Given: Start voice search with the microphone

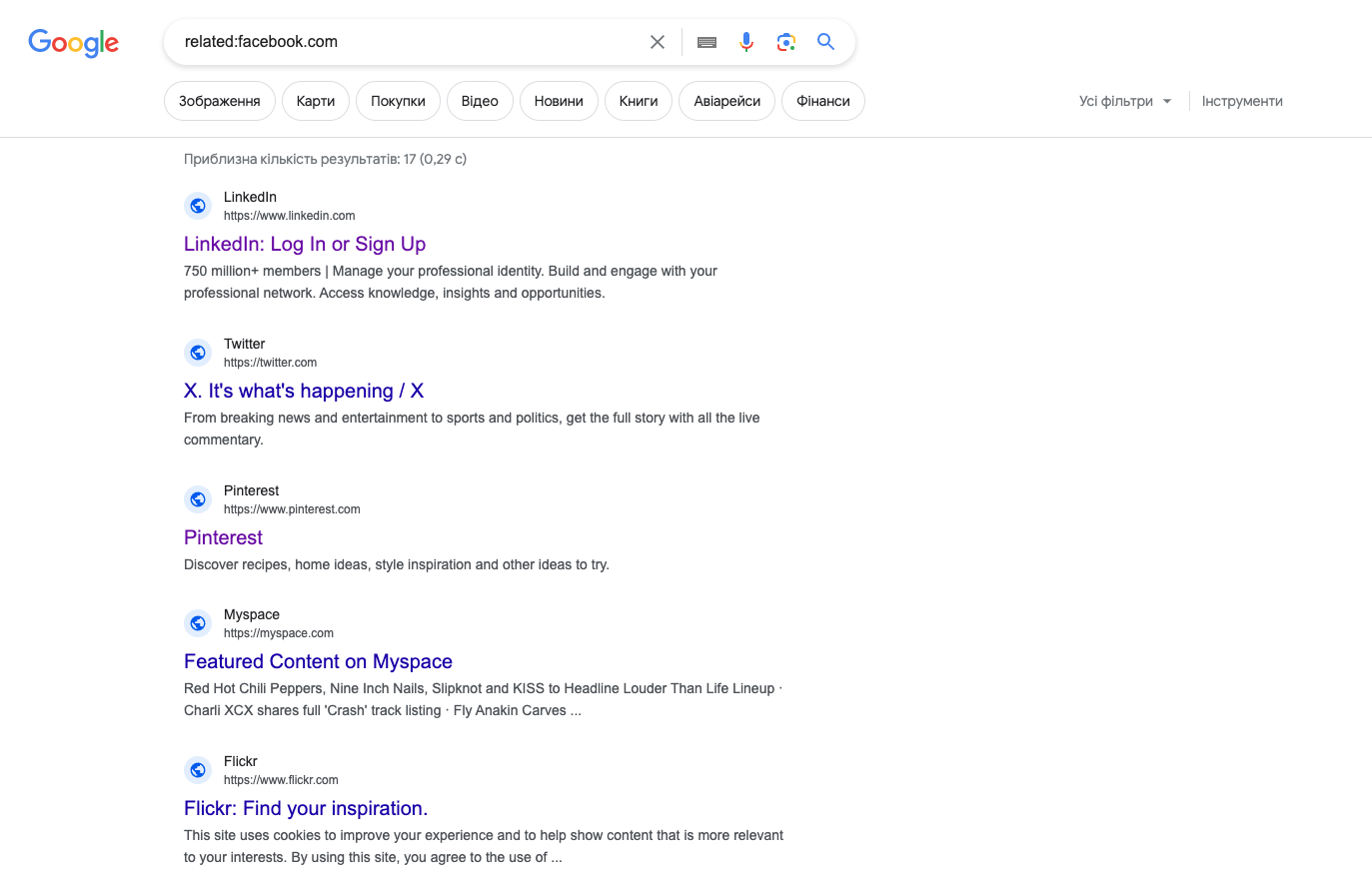Looking at the screenshot, I should coord(746,42).
